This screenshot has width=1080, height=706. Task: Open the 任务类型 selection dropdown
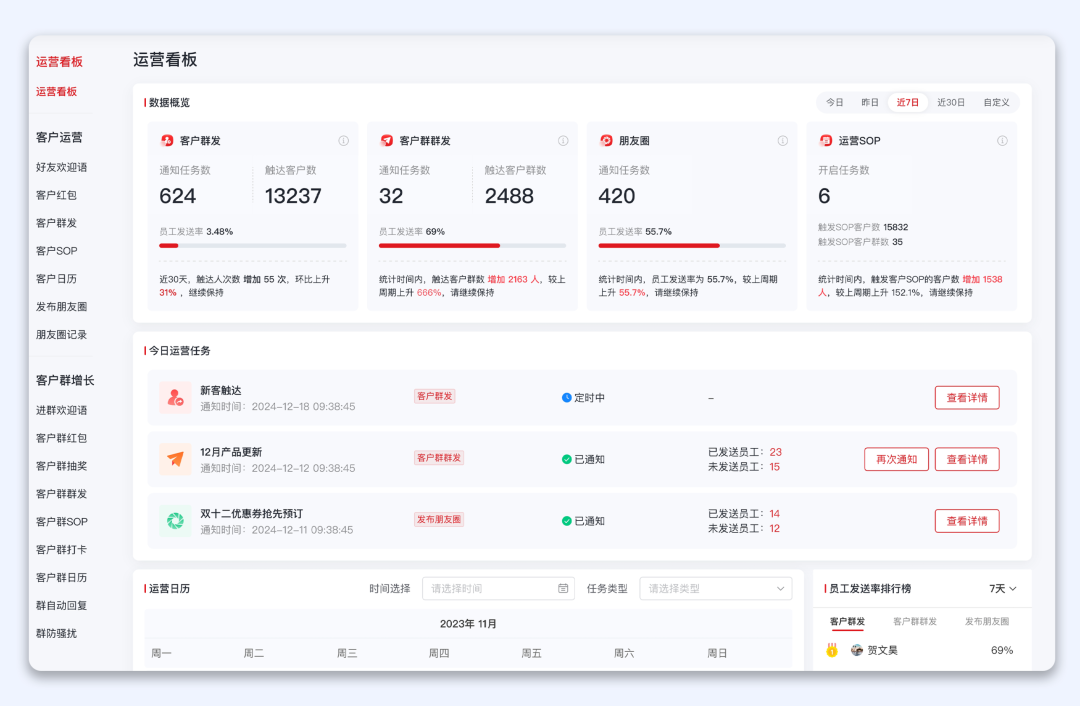715,588
